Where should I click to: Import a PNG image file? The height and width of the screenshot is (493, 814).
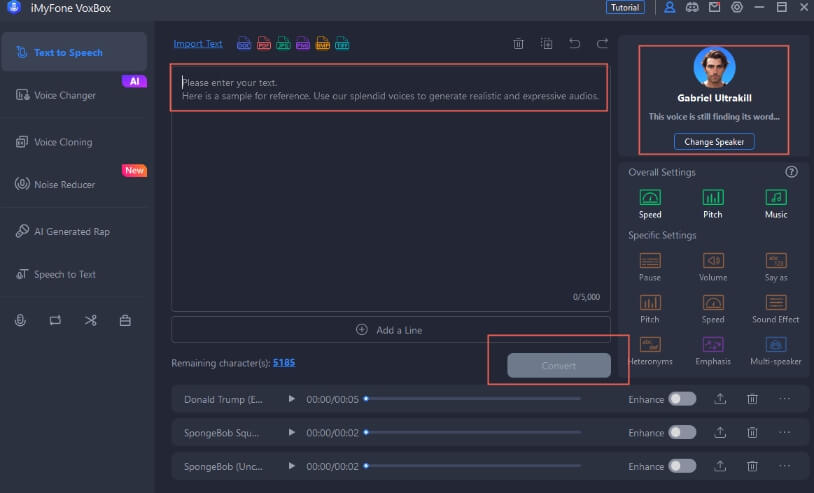pos(303,44)
